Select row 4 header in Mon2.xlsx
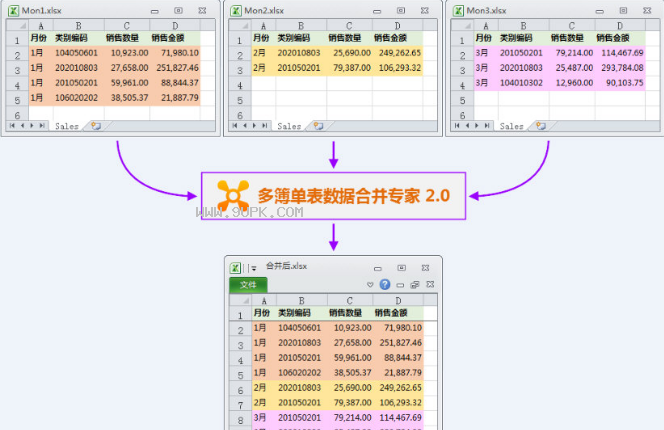Image resolution: width=664 pixels, height=430 pixels. (x=240, y=85)
